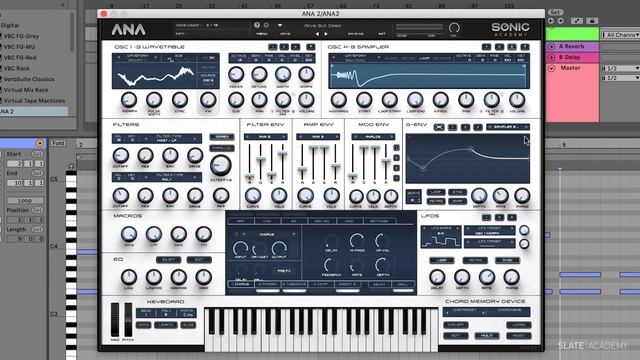Open the second LFO target dropdown

click(490, 243)
